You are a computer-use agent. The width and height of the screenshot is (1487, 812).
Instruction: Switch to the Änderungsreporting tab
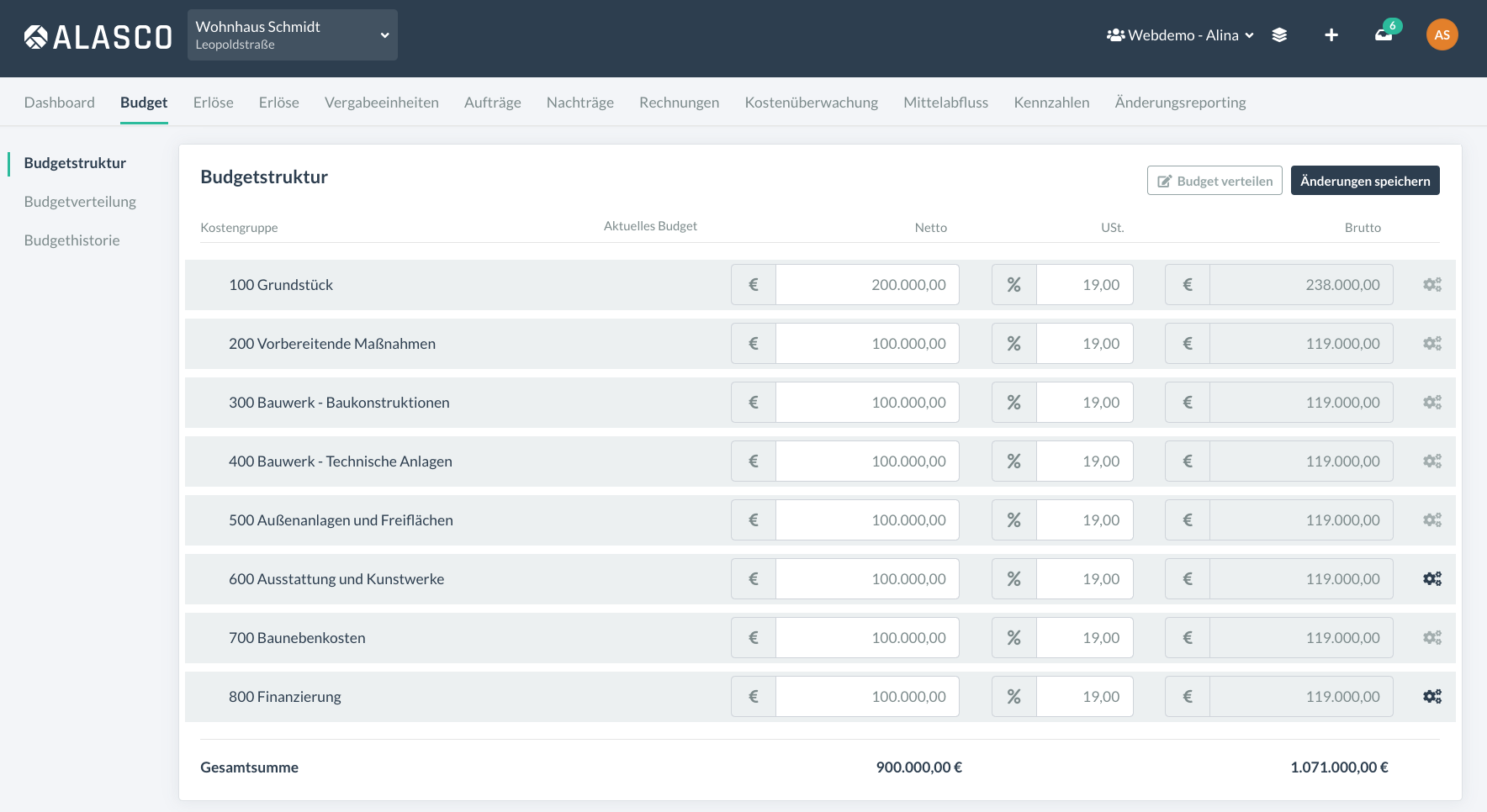[1181, 103]
